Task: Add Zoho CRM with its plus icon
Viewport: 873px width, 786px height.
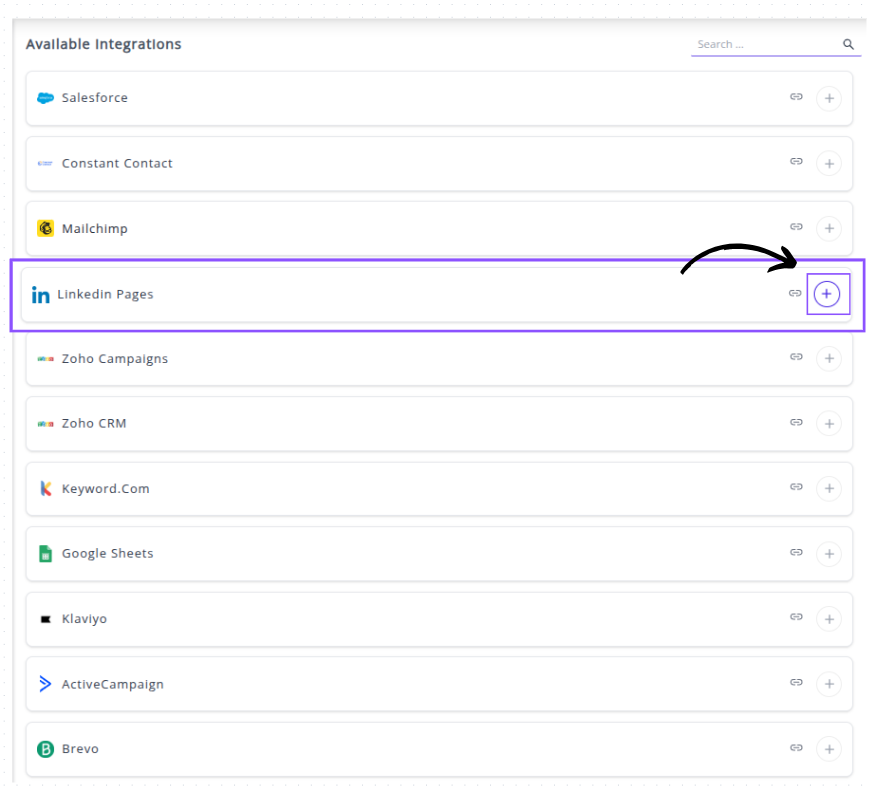Action: point(828,423)
